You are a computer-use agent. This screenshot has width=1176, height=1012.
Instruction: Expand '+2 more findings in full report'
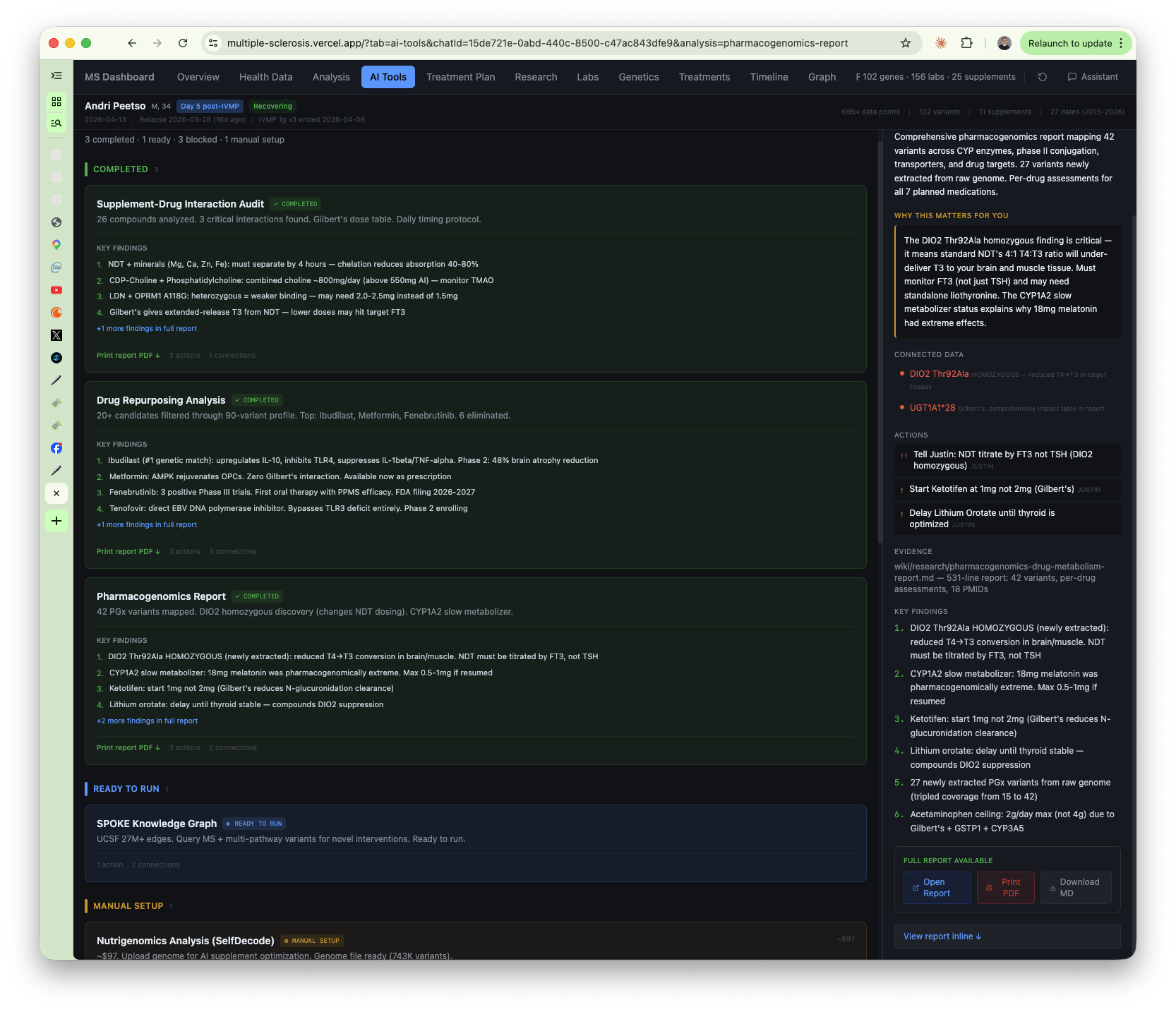147,721
